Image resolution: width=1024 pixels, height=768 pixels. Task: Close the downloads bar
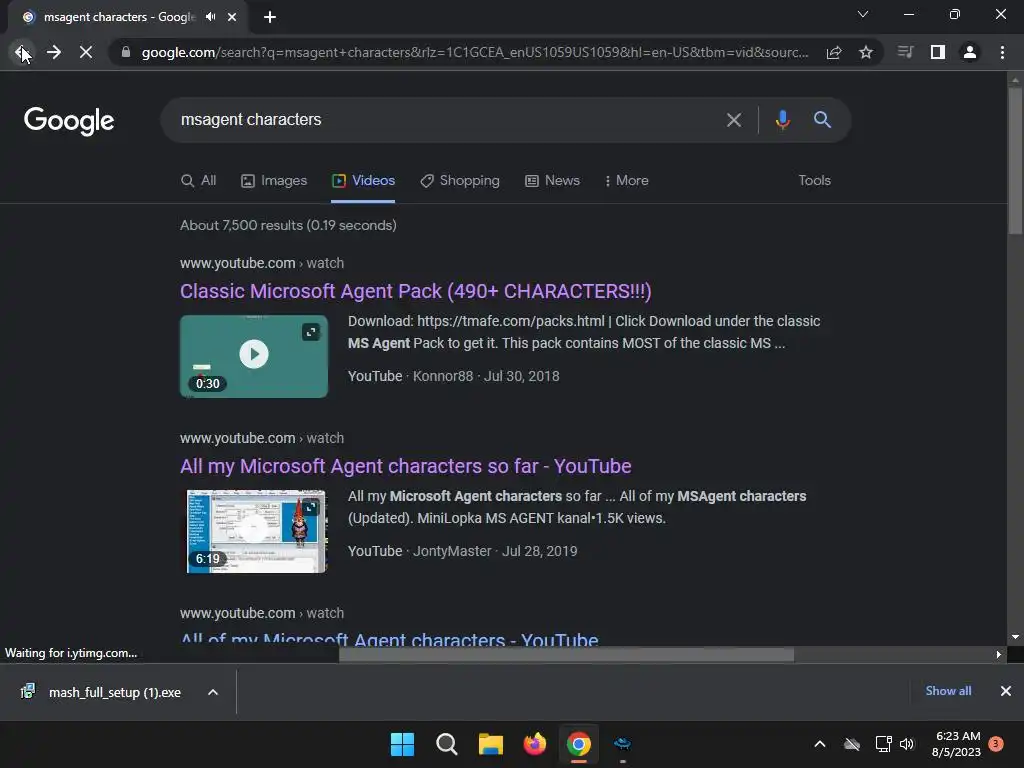pyautogui.click(x=1006, y=691)
